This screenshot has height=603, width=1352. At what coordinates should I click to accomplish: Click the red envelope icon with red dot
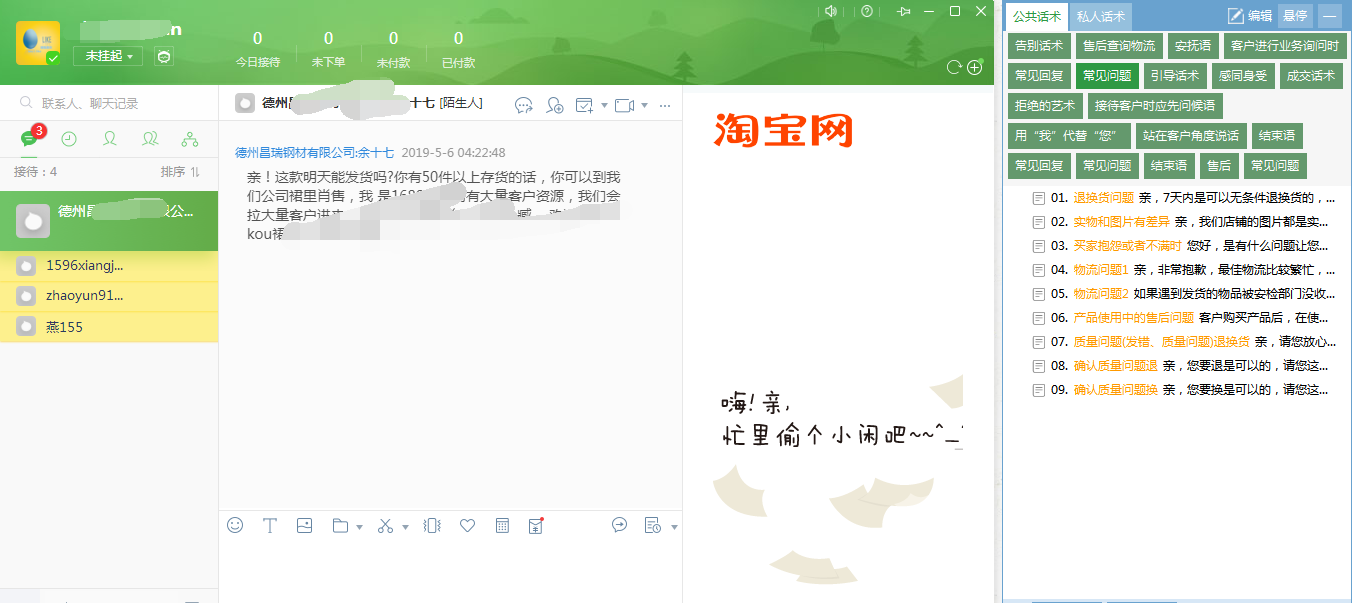click(535, 525)
